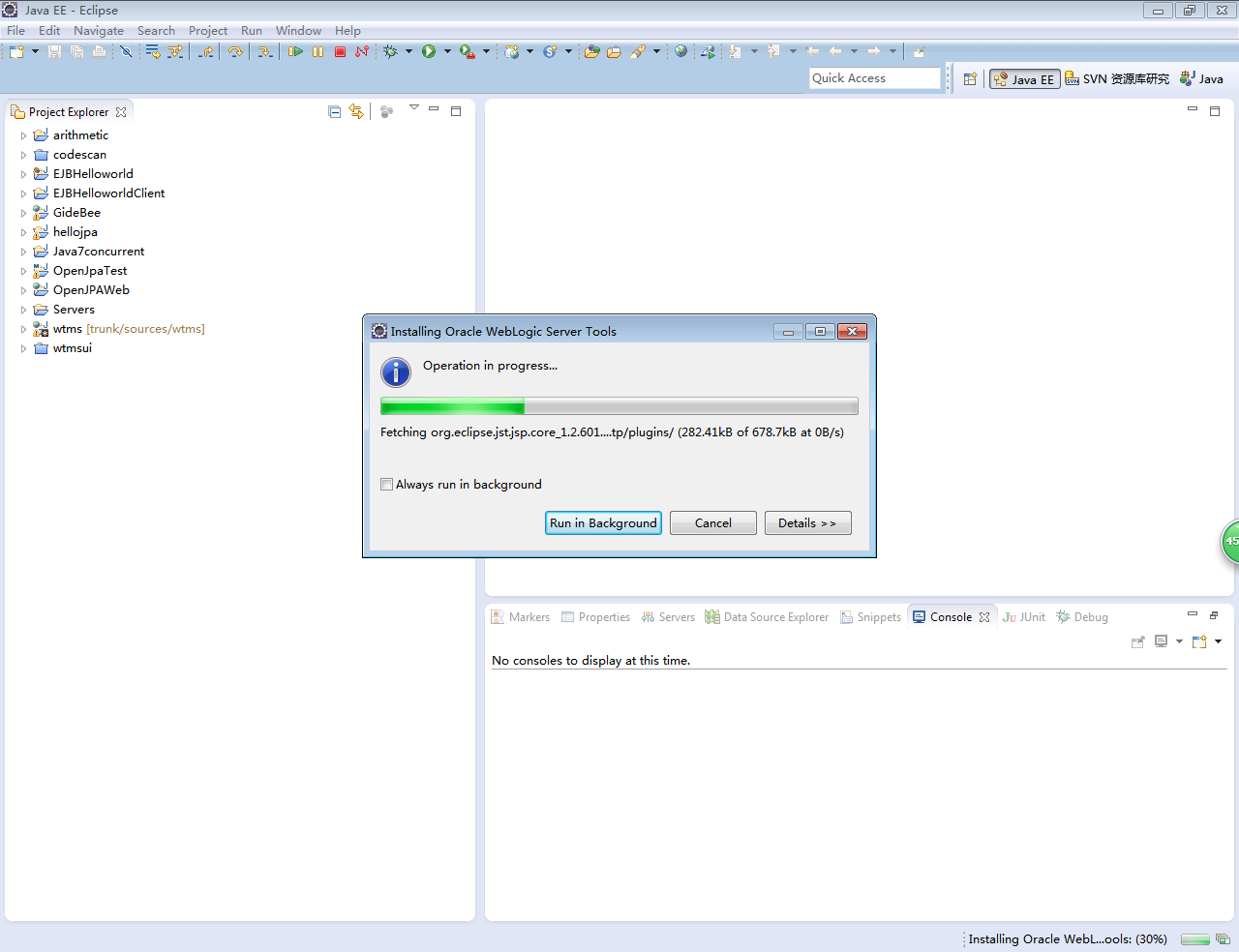Click the Display Selected Console icon

point(1162,641)
